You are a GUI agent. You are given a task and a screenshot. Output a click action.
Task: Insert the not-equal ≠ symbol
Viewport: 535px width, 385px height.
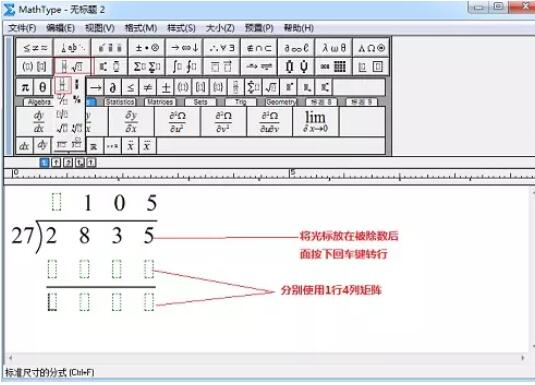point(148,87)
